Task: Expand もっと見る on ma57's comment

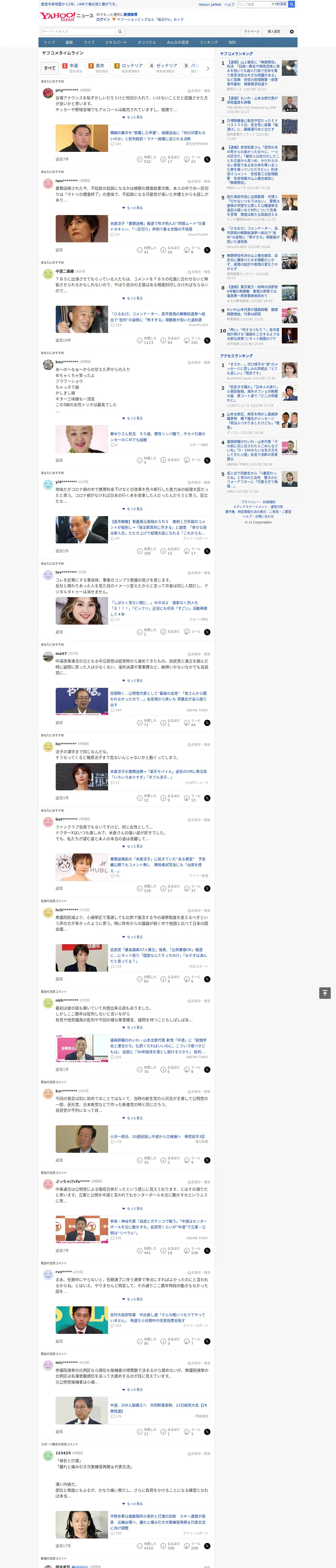Action: [x=133, y=681]
